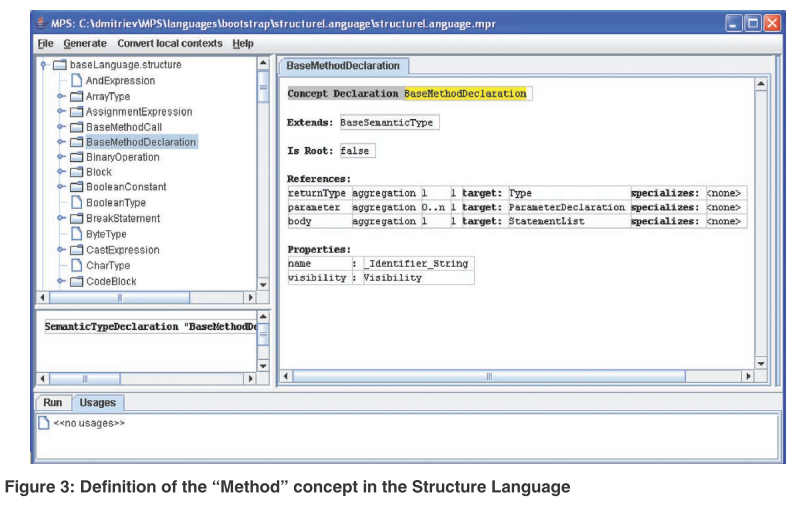
Task: Switch to the Usages tab
Action: (98, 402)
